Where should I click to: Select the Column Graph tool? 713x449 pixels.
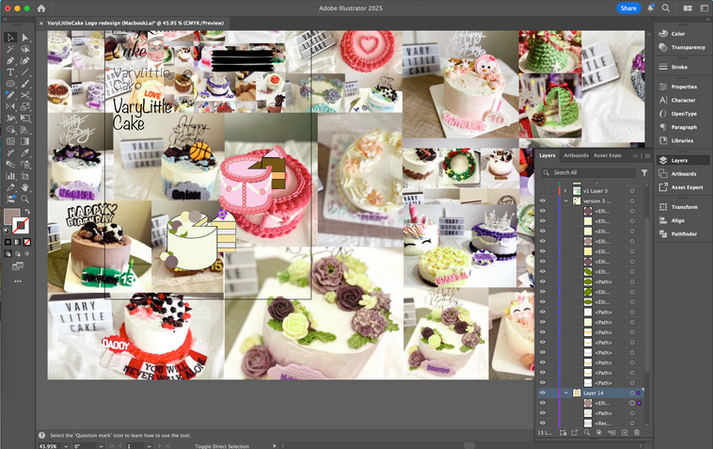(x=10, y=176)
